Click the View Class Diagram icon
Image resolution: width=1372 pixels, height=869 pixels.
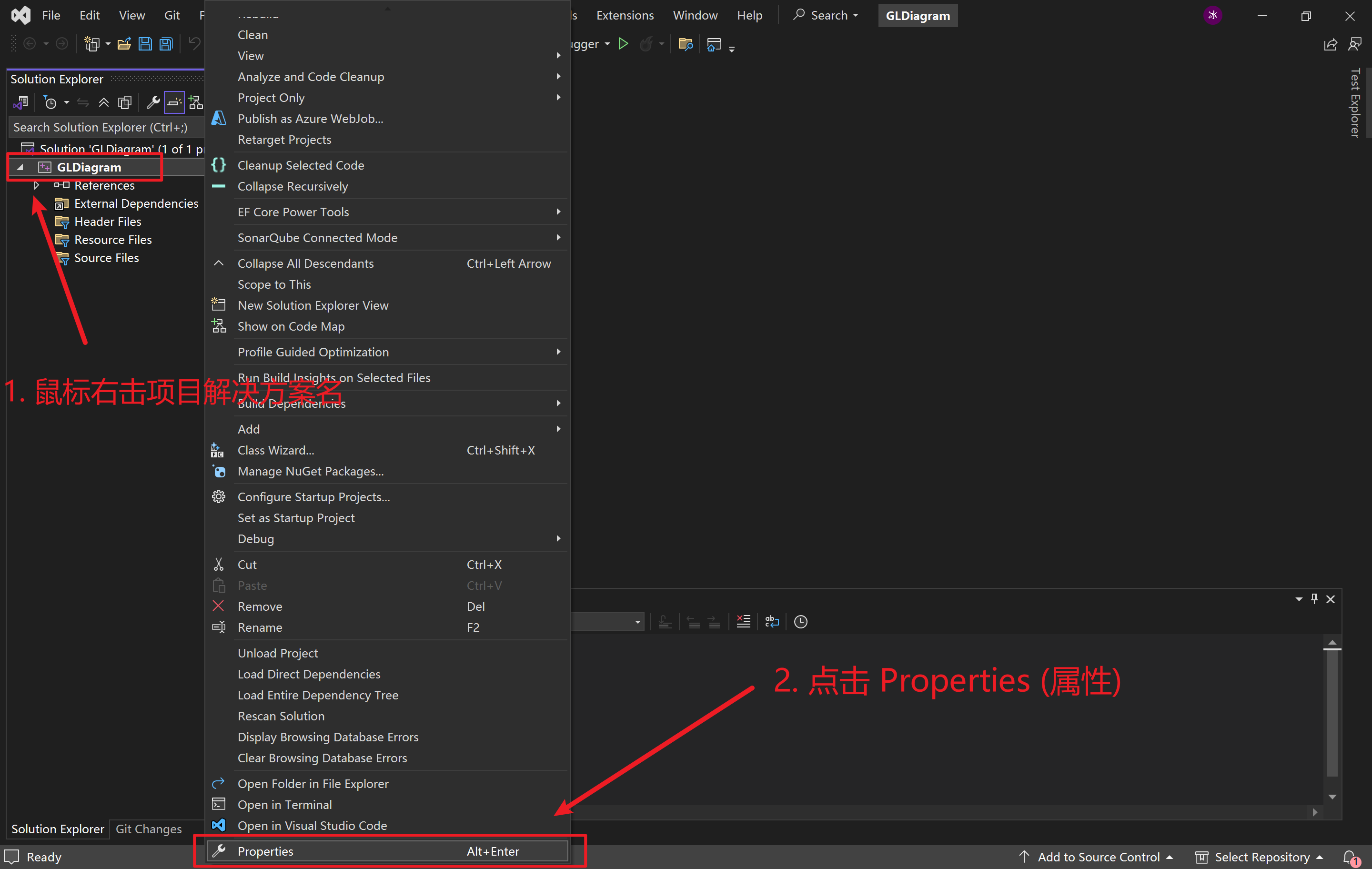[195, 102]
